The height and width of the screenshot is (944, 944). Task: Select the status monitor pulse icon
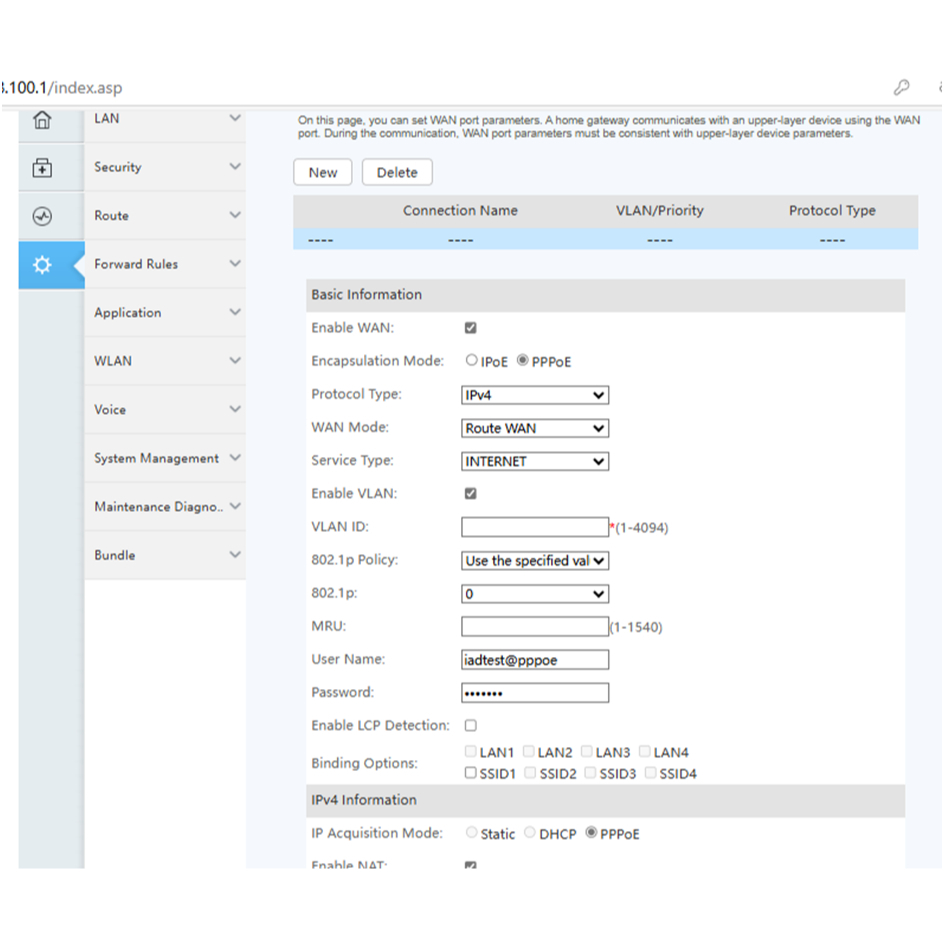coord(42,216)
